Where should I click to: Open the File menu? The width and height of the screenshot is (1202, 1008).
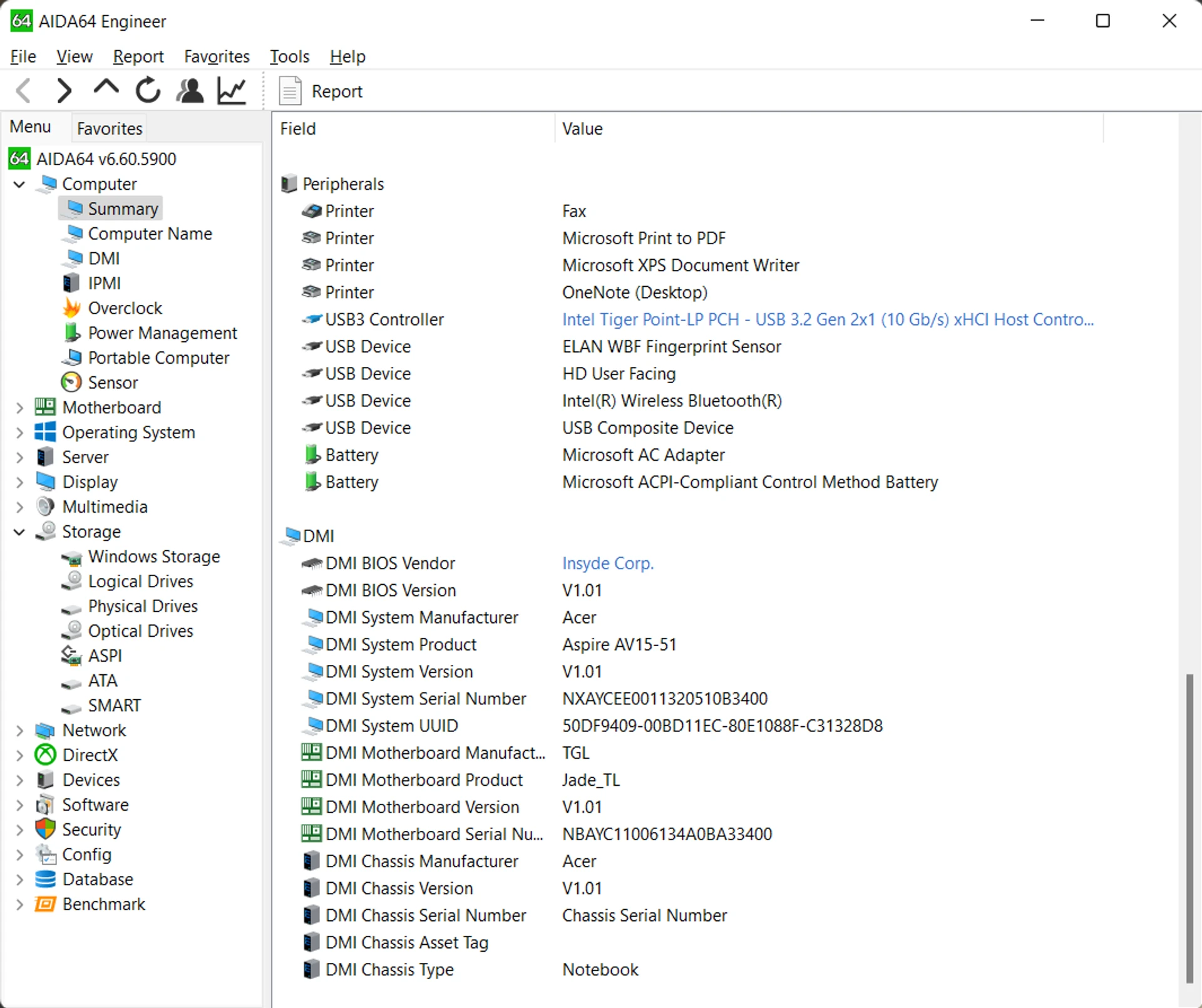(23, 56)
